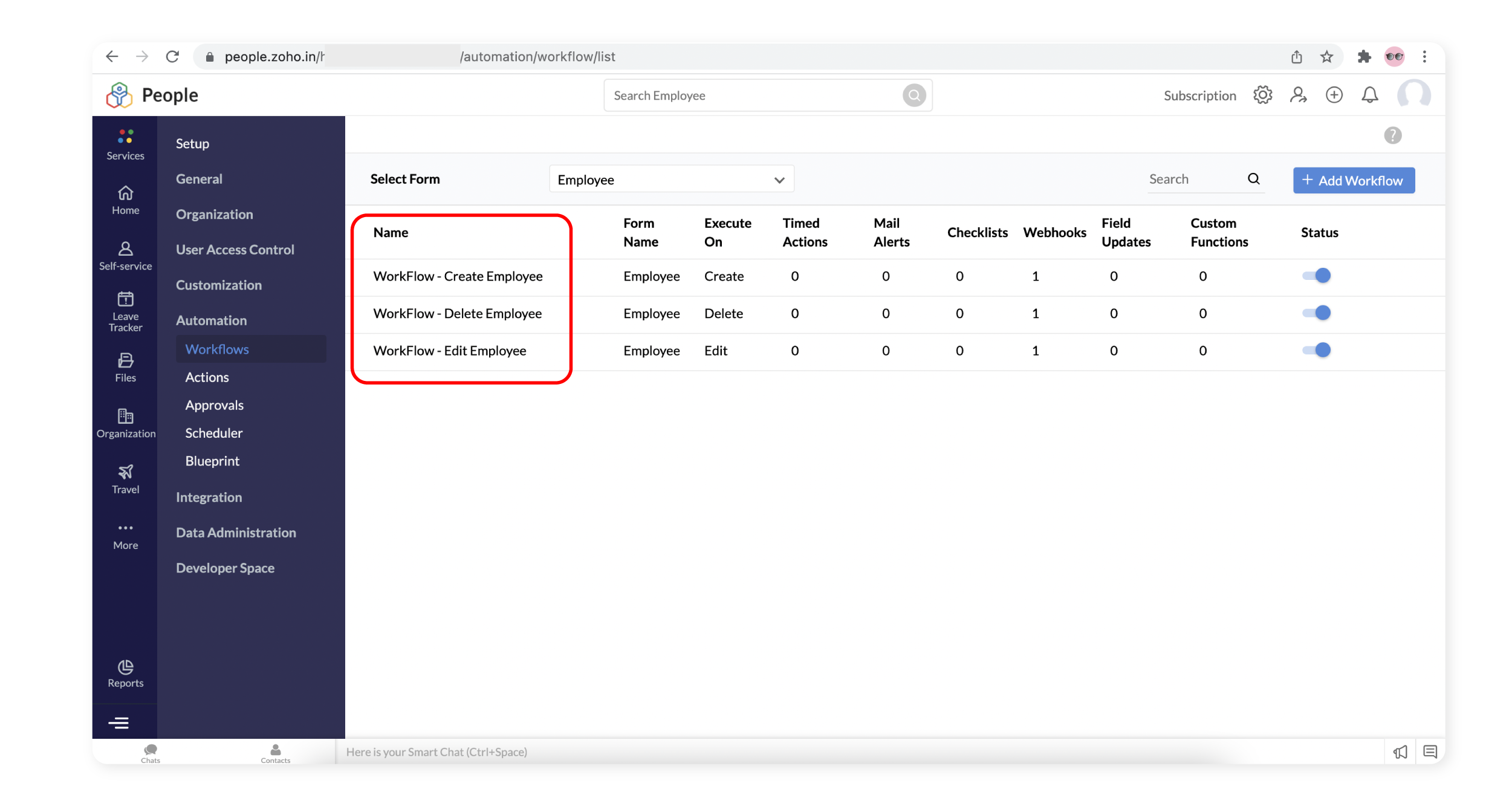Open the Select Form Employee dropdown
This screenshot has width=1512, height=792.
671,180
